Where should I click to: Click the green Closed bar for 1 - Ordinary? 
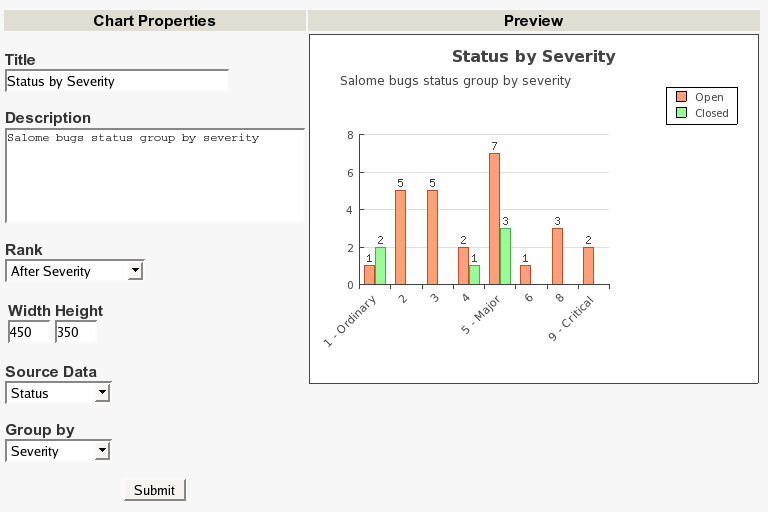(380, 266)
